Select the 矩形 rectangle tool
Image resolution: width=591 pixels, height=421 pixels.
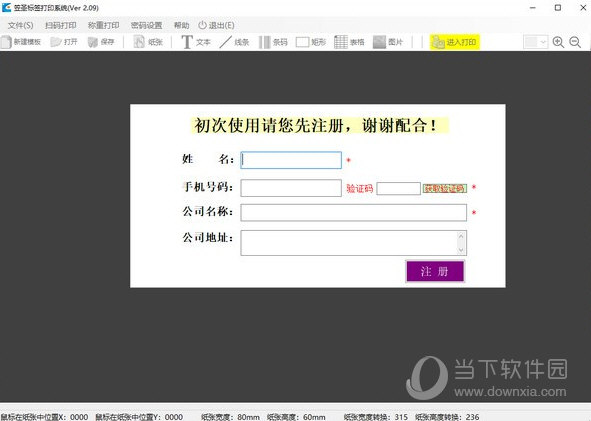pos(311,42)
